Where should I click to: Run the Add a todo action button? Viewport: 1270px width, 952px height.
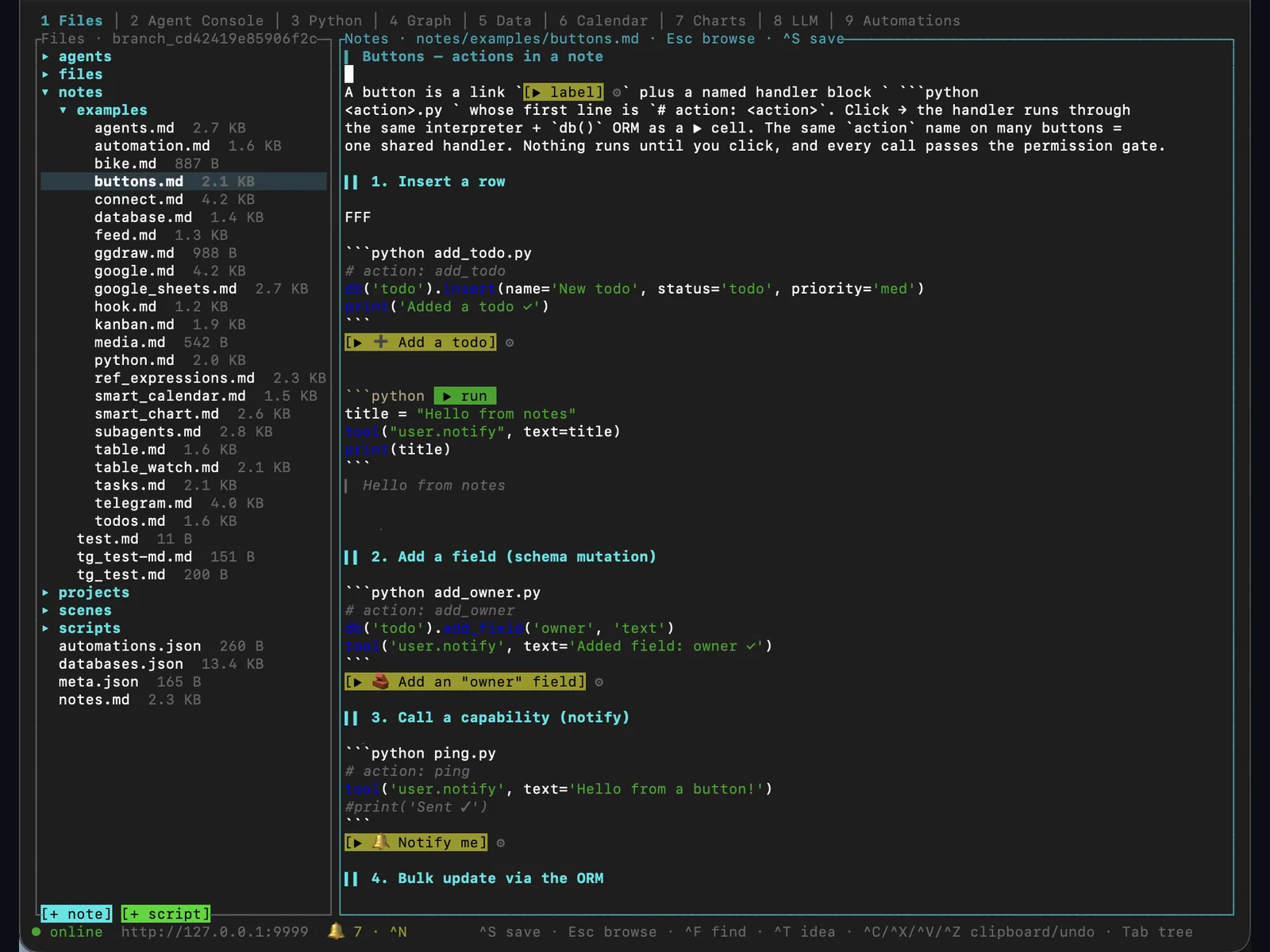(421, 343)
